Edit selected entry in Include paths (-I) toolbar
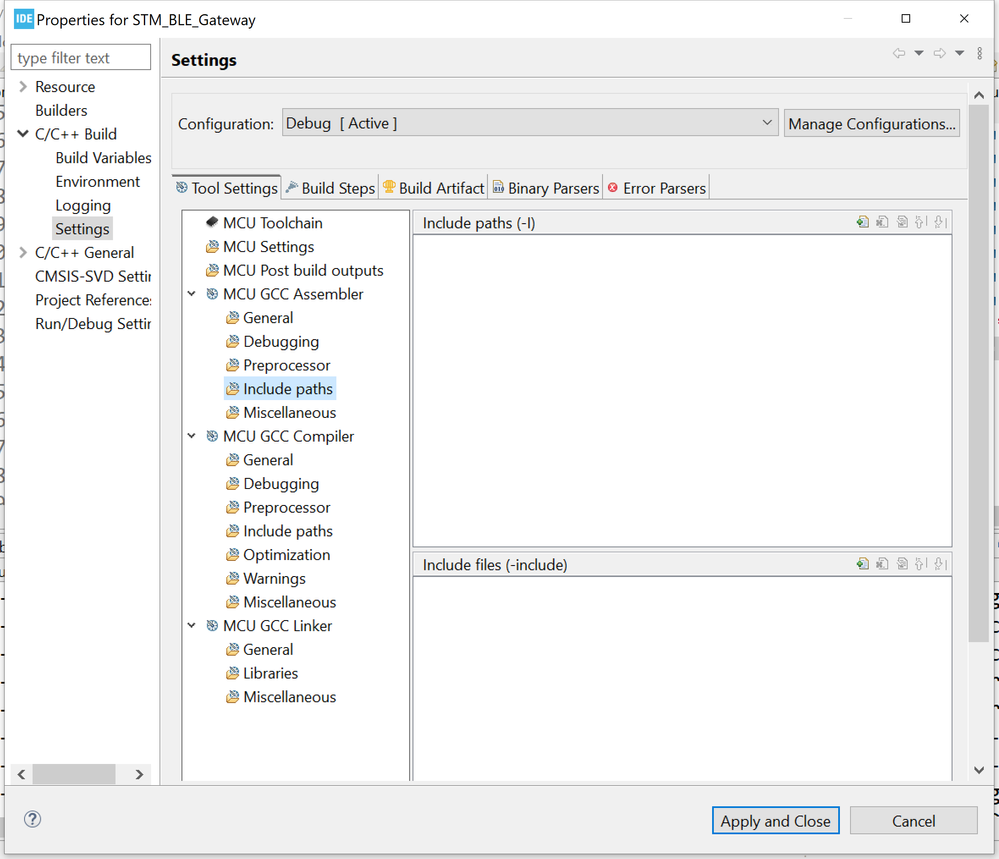Screen dimensions: 999x859 pyautogui.click(x=902, y=222)
